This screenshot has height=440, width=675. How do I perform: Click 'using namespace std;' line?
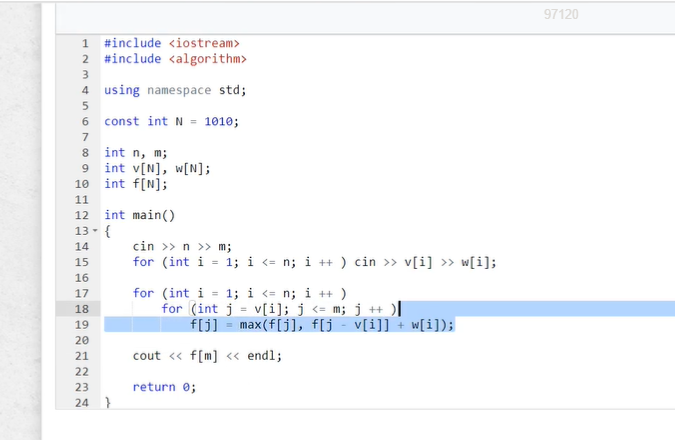[175, 90]
